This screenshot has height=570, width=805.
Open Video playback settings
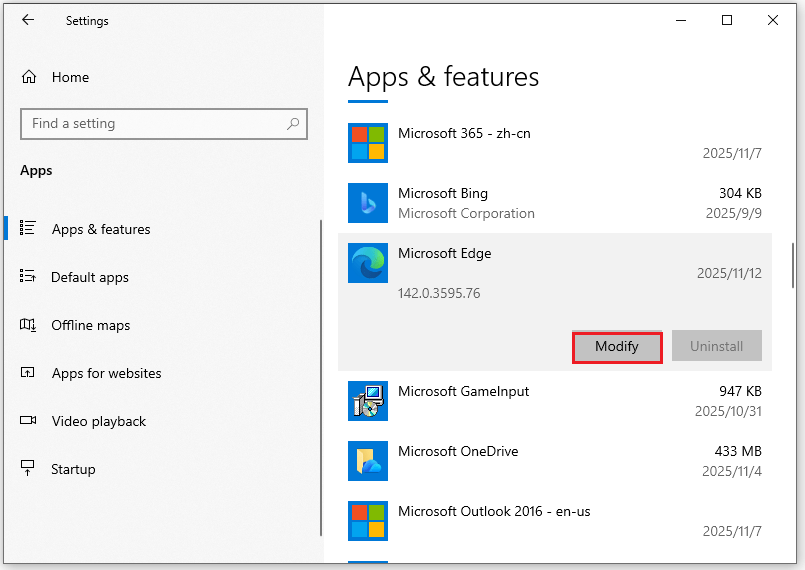click(98, 421)
